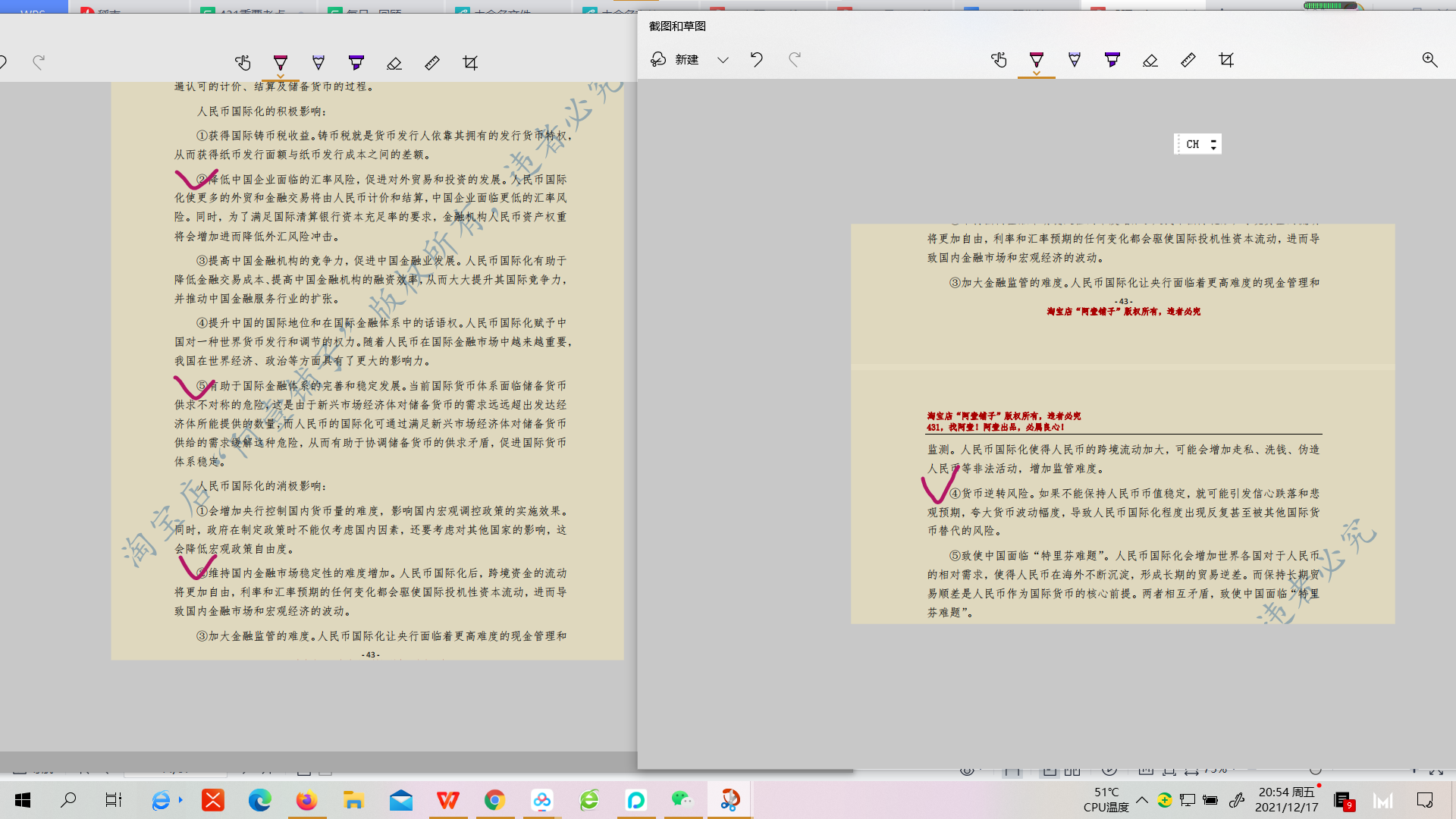The height and width of the screenshot is (819, 1456).
Task: Choose the purple highlighter in 截图和草图 window
Action: coord(1112,60)
